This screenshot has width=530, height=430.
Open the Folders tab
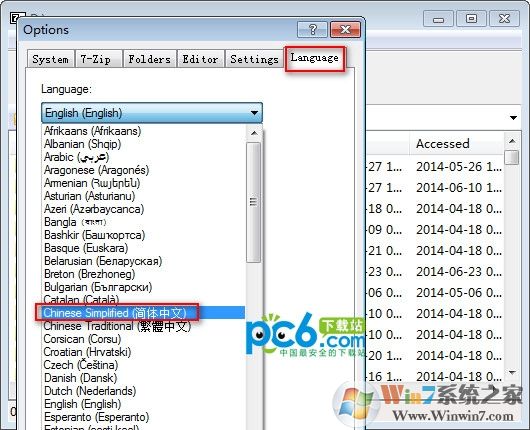[150, 59]
